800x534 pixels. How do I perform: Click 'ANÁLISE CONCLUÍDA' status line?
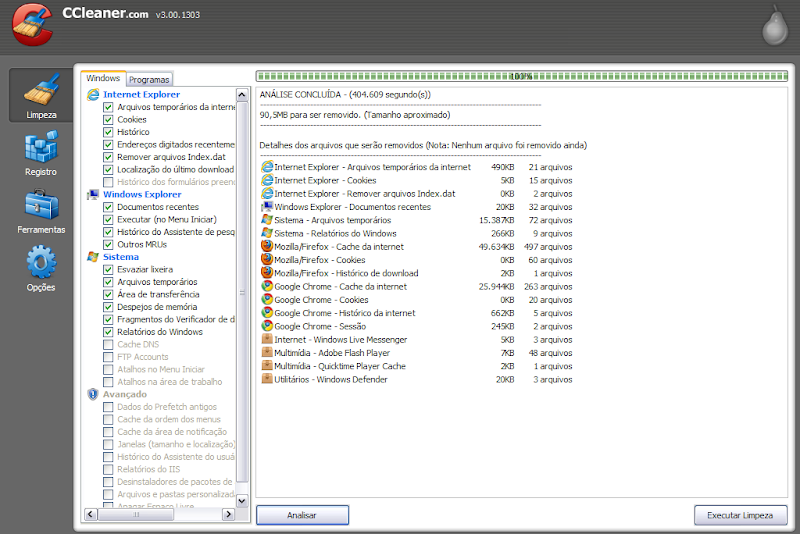point(345,95)
